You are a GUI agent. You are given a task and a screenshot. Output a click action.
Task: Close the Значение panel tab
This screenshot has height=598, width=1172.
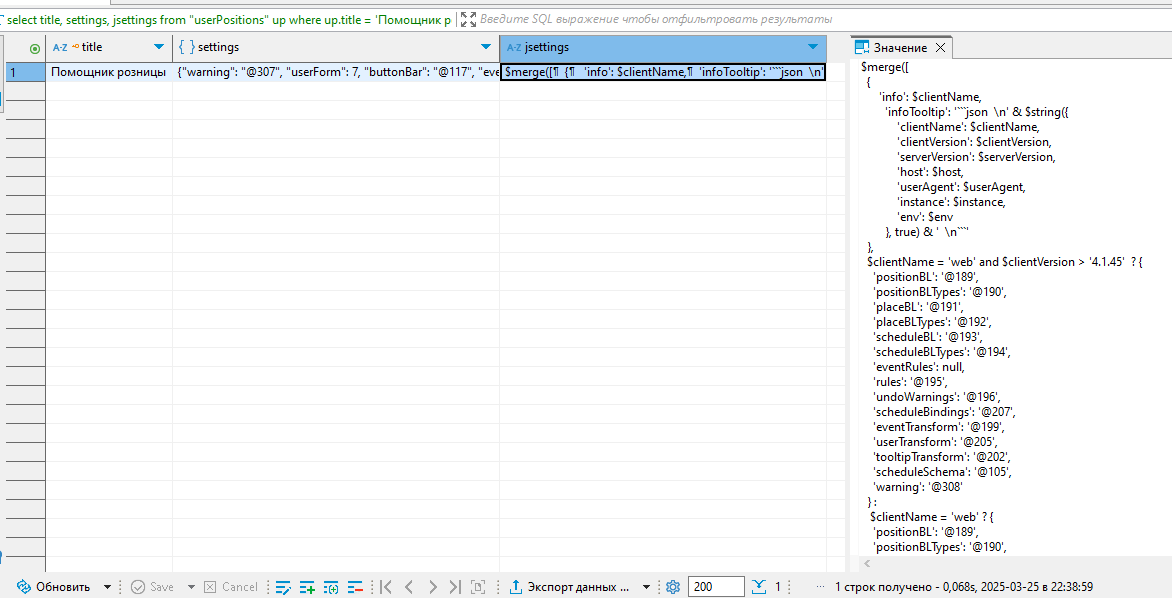[940, 48]
